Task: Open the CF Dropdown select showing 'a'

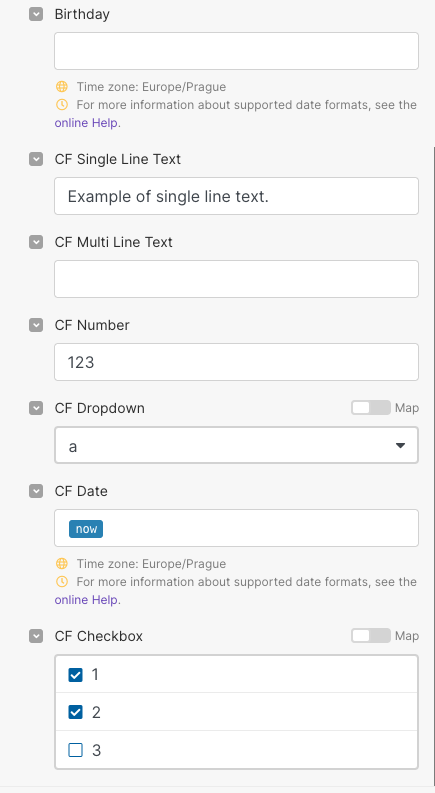Action: [236, 445]
